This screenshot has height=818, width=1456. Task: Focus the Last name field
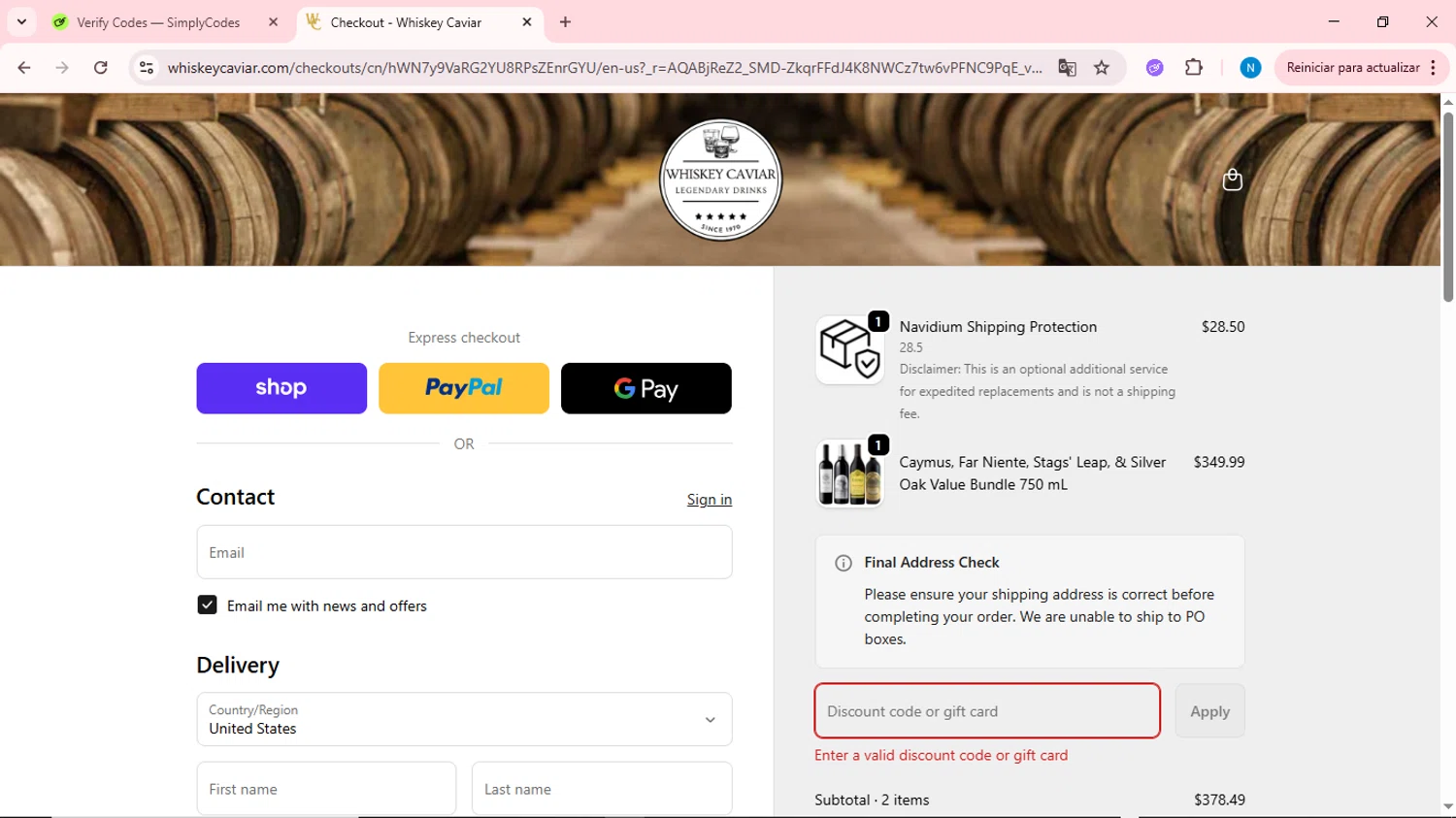(x=602, y=788)
